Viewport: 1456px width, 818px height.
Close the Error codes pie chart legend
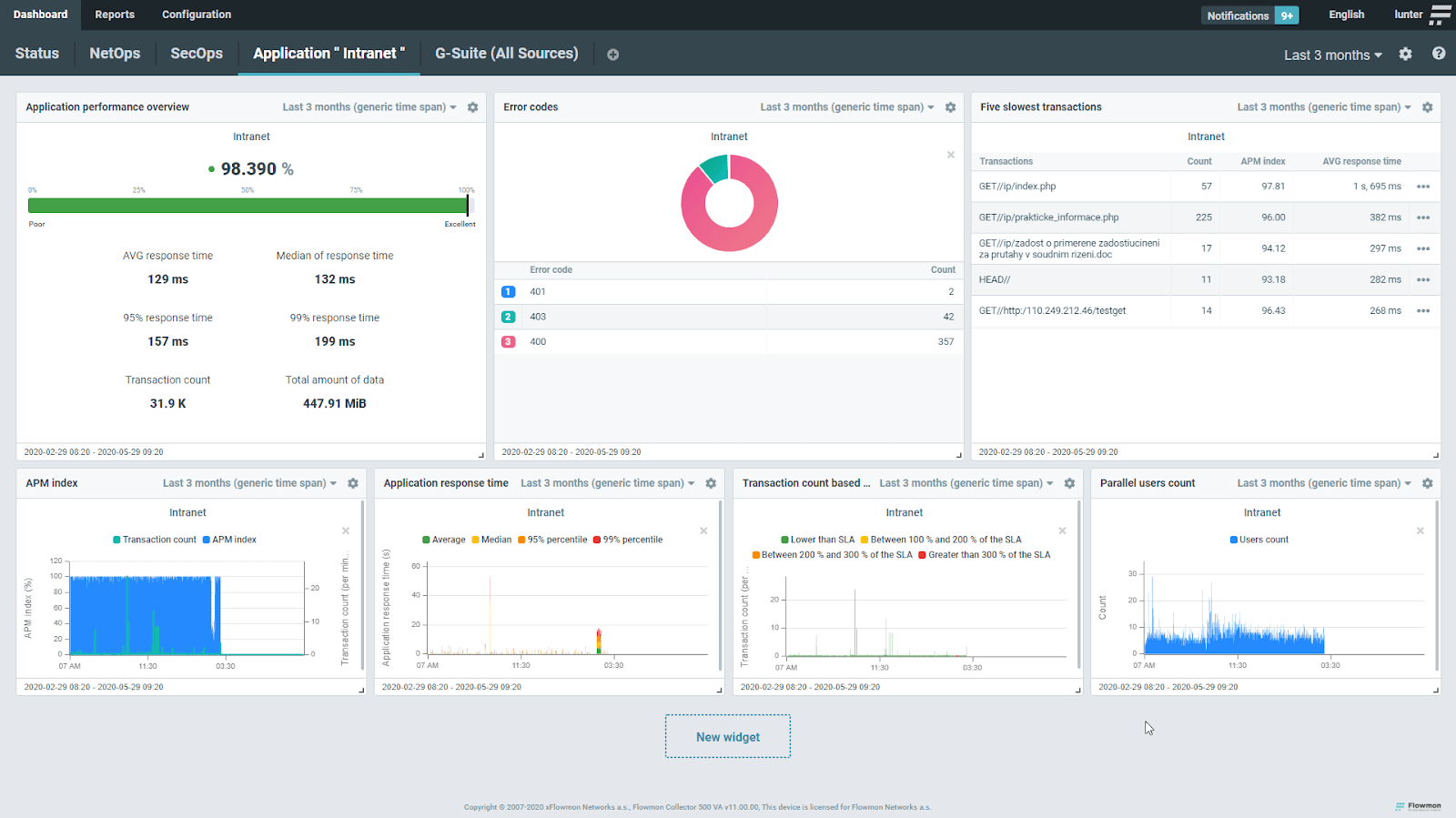[x=951, y=155]
